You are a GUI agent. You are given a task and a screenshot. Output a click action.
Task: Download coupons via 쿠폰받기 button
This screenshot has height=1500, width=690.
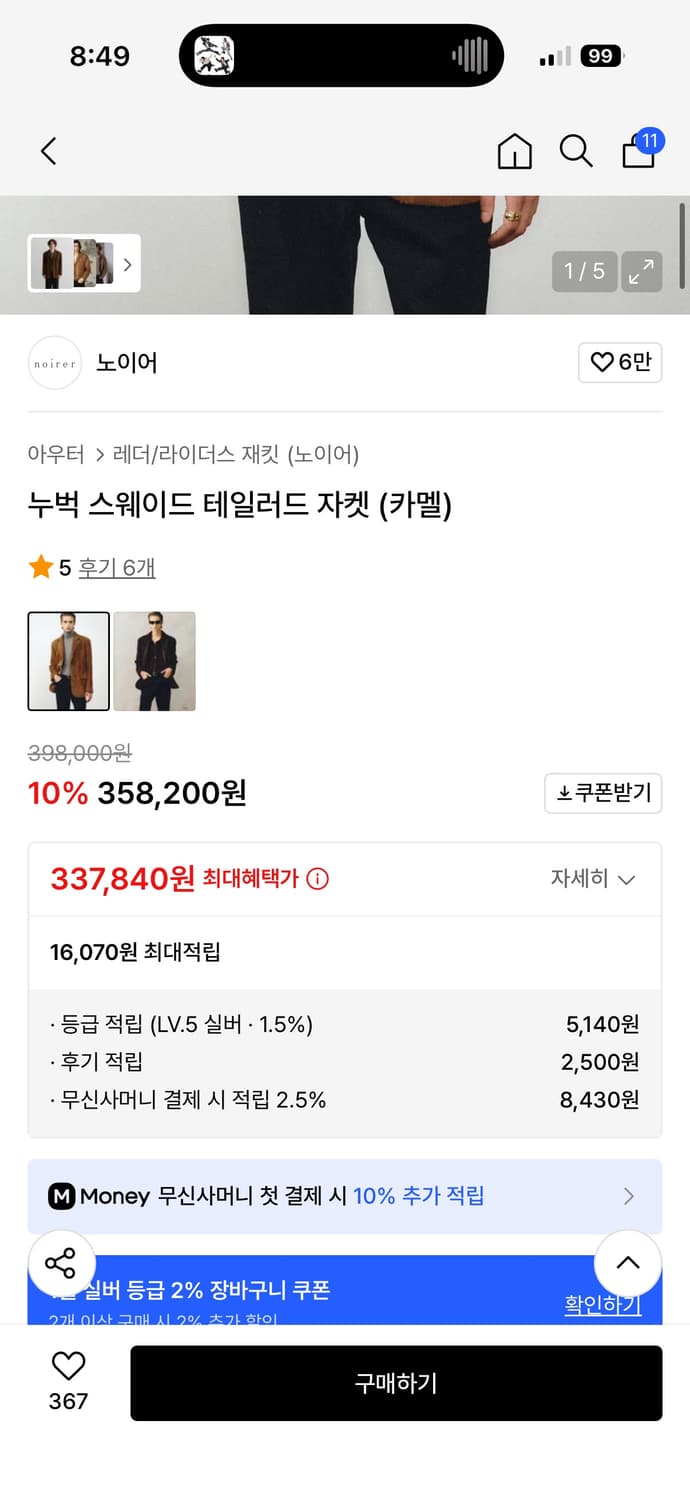[603, 793]
